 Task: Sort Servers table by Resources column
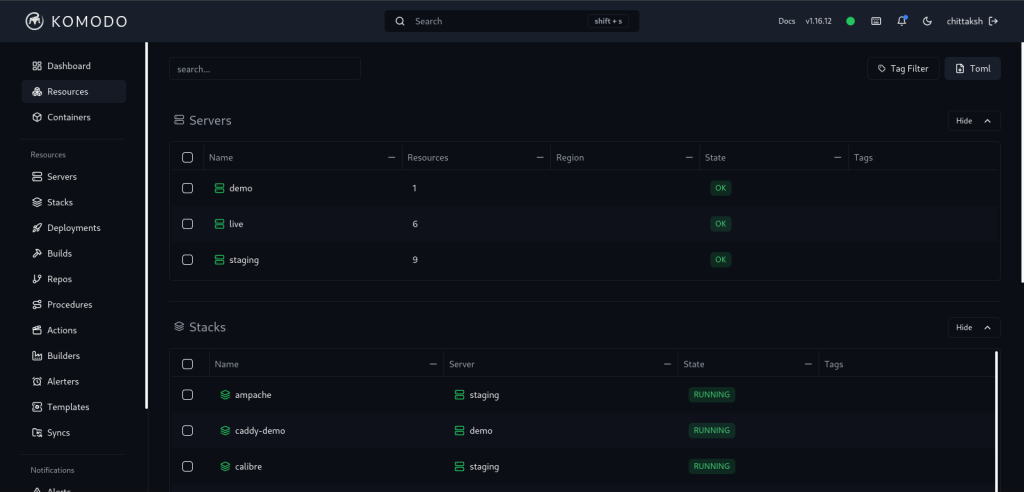pyautogui.click(x=475, y=157)
